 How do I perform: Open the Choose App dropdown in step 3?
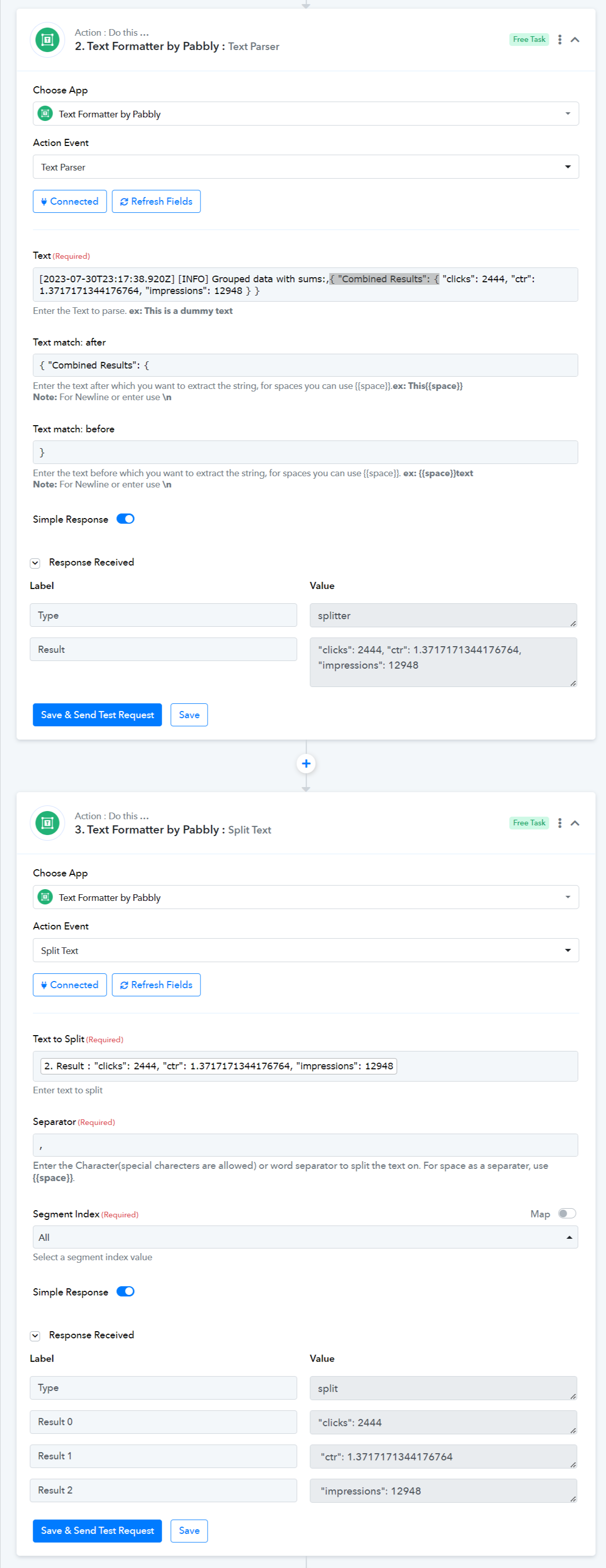(x=306, y=897)
